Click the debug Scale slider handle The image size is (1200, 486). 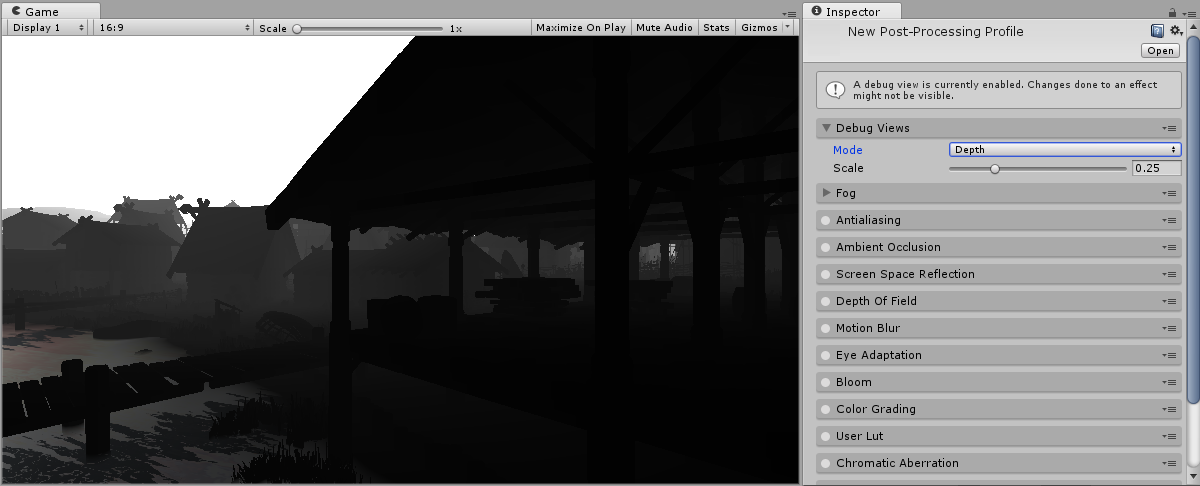994,169
